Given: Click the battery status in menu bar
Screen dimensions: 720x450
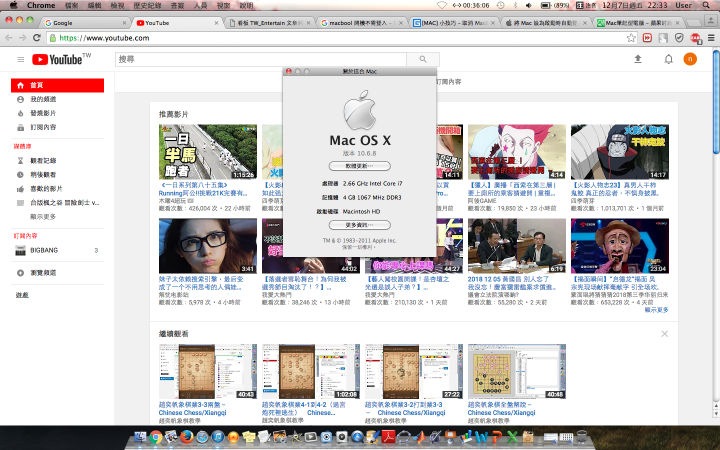Looking at the screenshot, I should pos(555,5).
